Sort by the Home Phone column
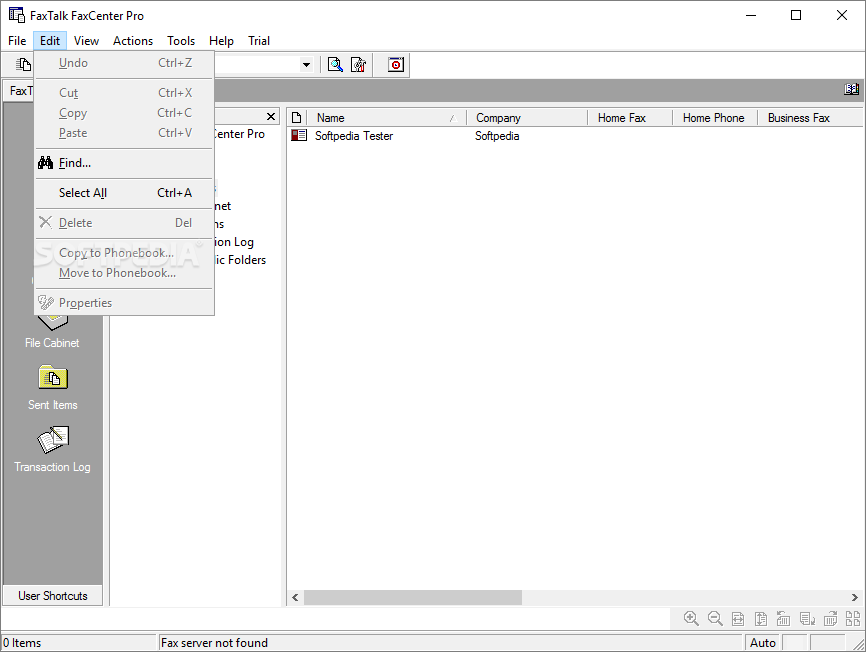The width and height of the screenshot is (866, 652). pyautogui.click(x=714, y=118)
